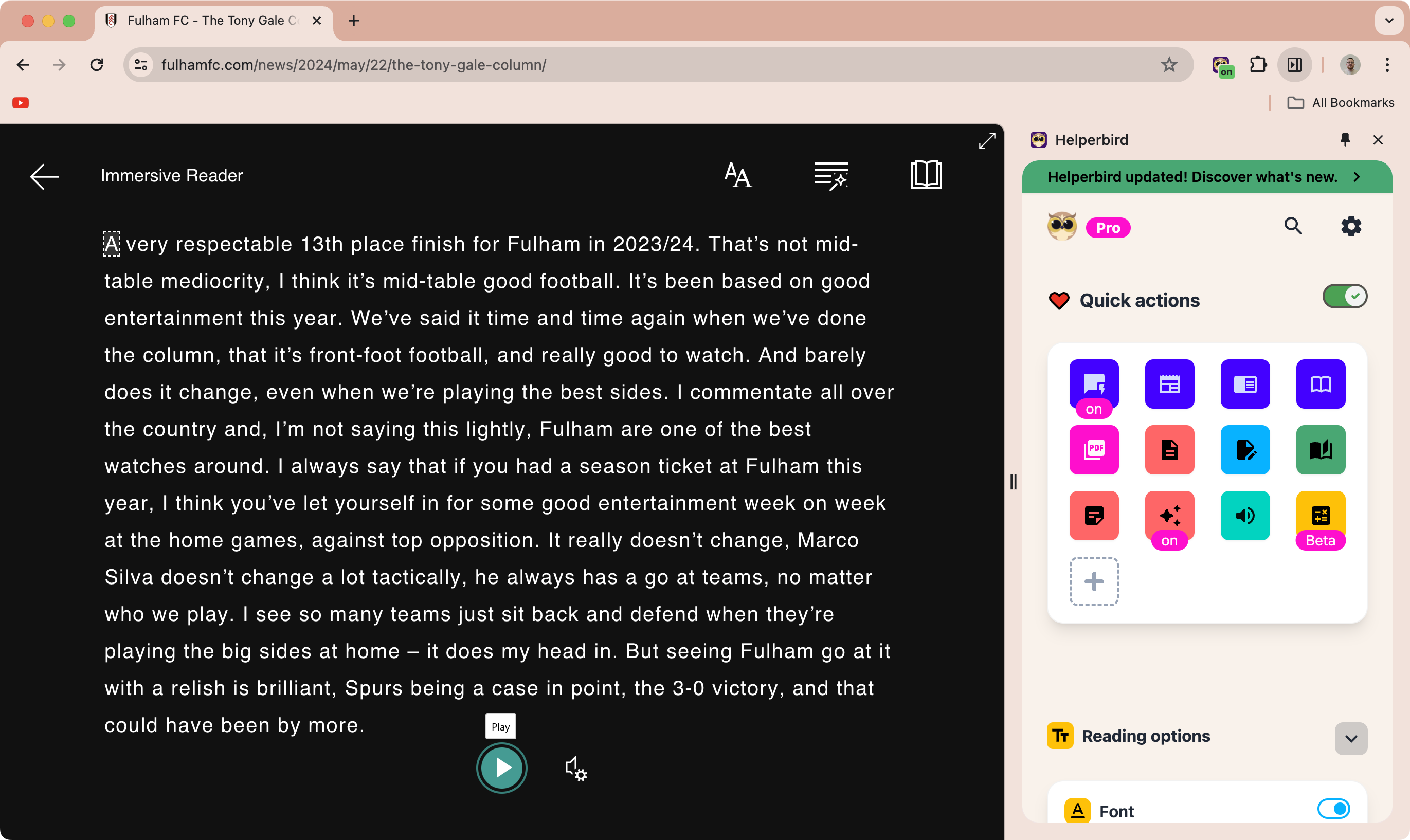Open Helperbird AI magic assistant tool
Screen dimensions: 1410x840
tap(1169, 516)
